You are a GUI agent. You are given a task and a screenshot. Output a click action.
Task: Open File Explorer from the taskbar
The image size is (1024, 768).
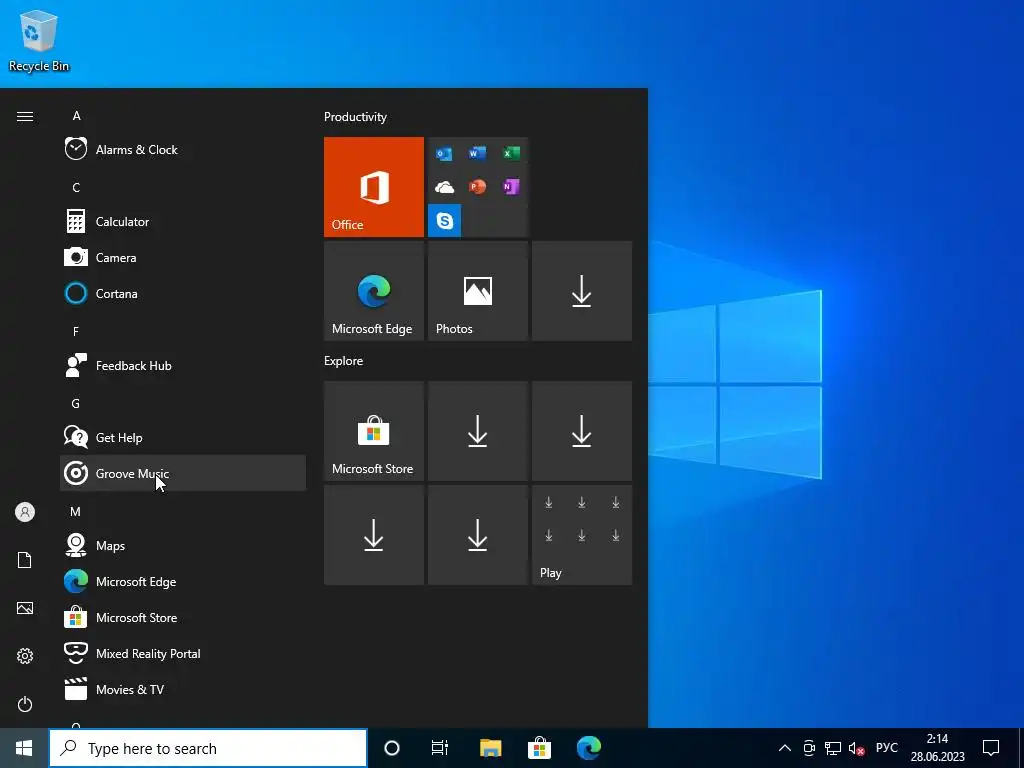pos(490,748)
